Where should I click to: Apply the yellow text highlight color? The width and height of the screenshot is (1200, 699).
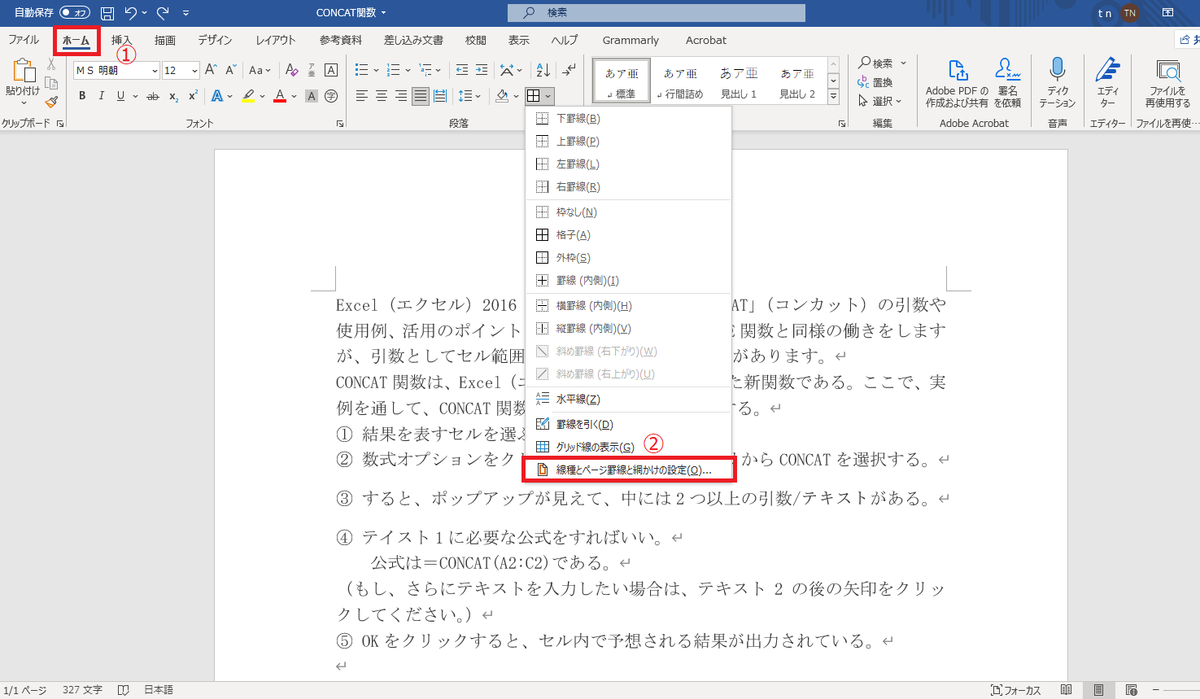(249, 96)
